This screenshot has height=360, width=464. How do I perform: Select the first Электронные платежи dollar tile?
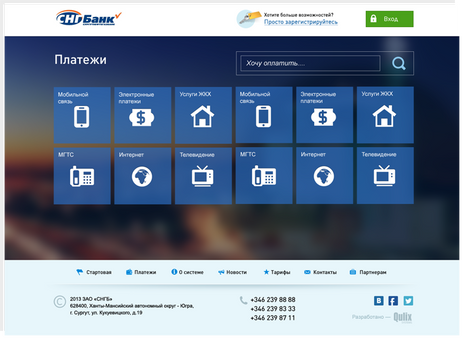click(143, 115)
